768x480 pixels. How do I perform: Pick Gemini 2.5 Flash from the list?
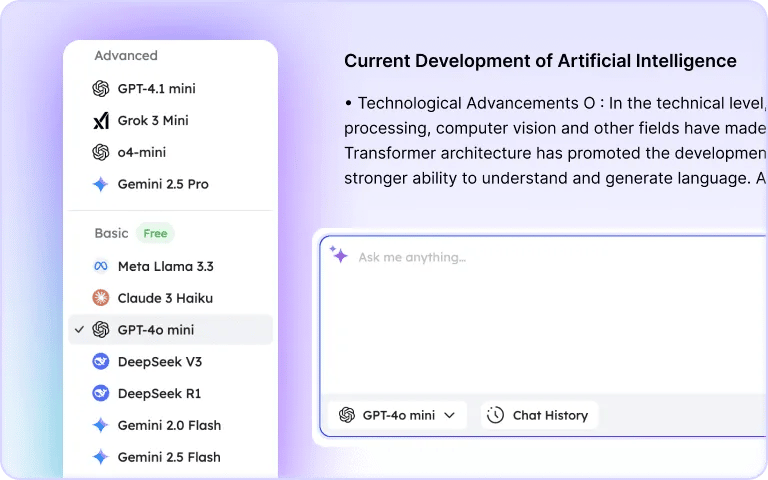(x=169, y=458)
